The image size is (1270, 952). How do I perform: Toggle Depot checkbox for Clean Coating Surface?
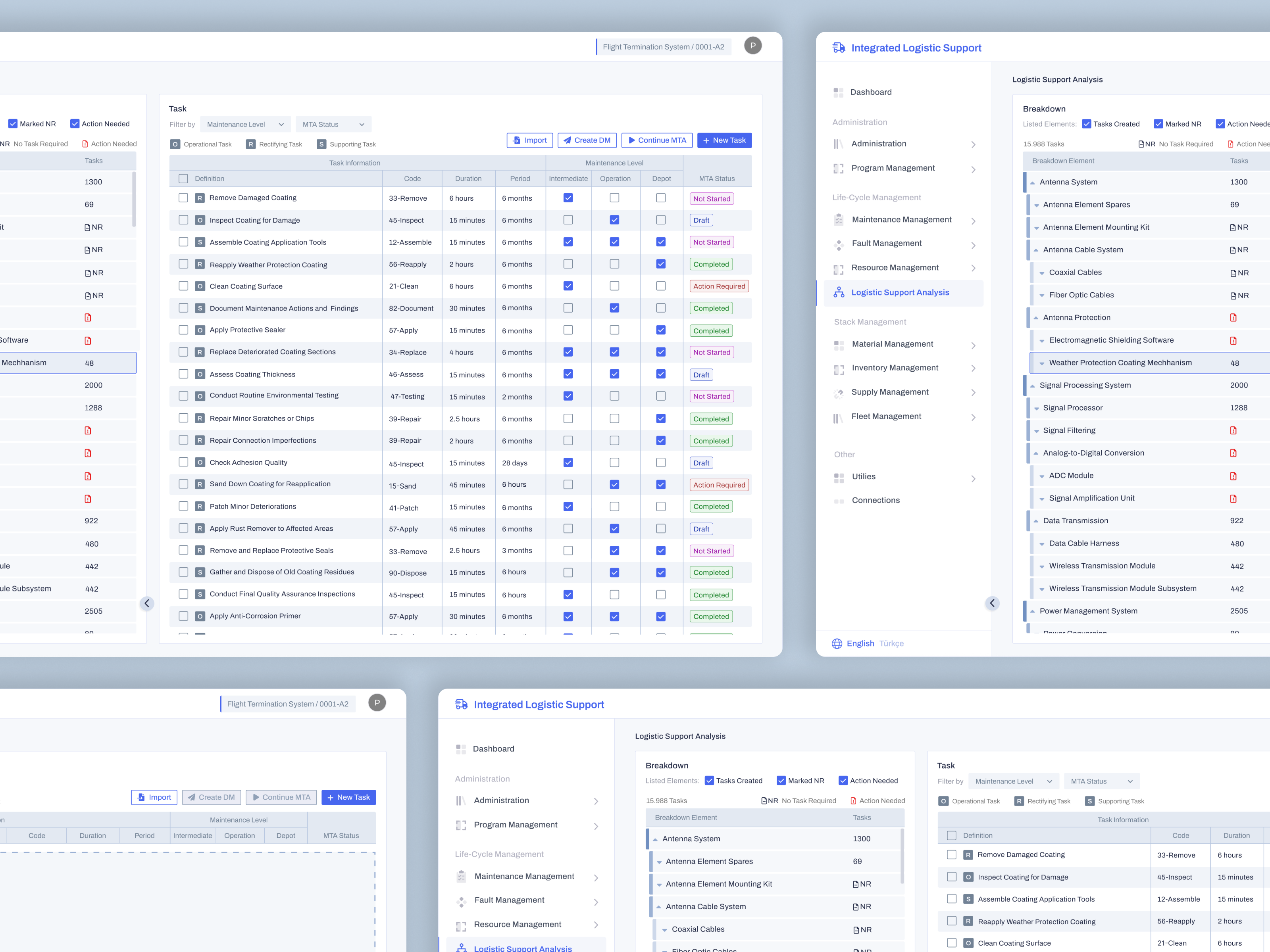661,286
